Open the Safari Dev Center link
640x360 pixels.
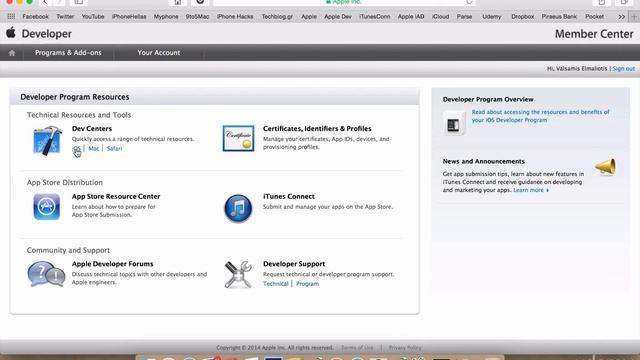[114, 149]
